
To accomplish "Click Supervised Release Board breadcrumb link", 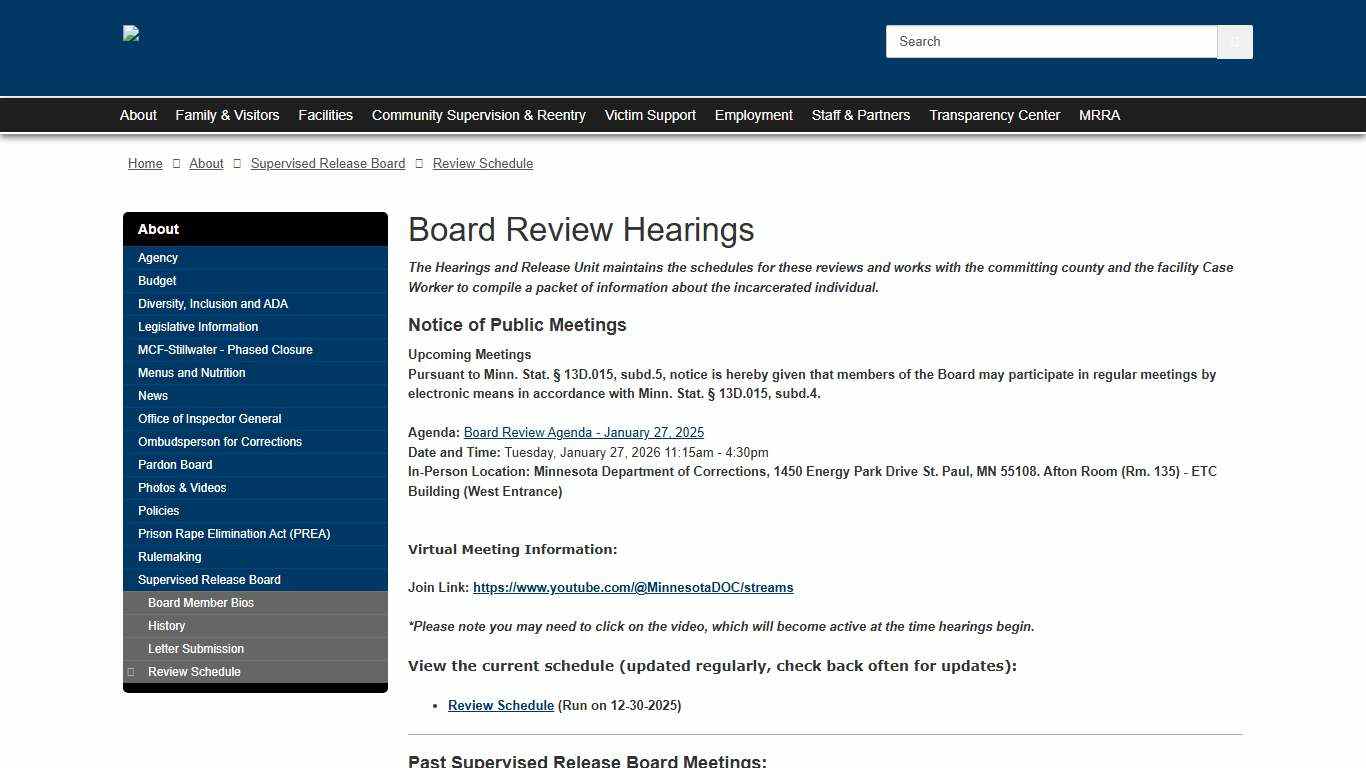I will click(x=328, y=163).
